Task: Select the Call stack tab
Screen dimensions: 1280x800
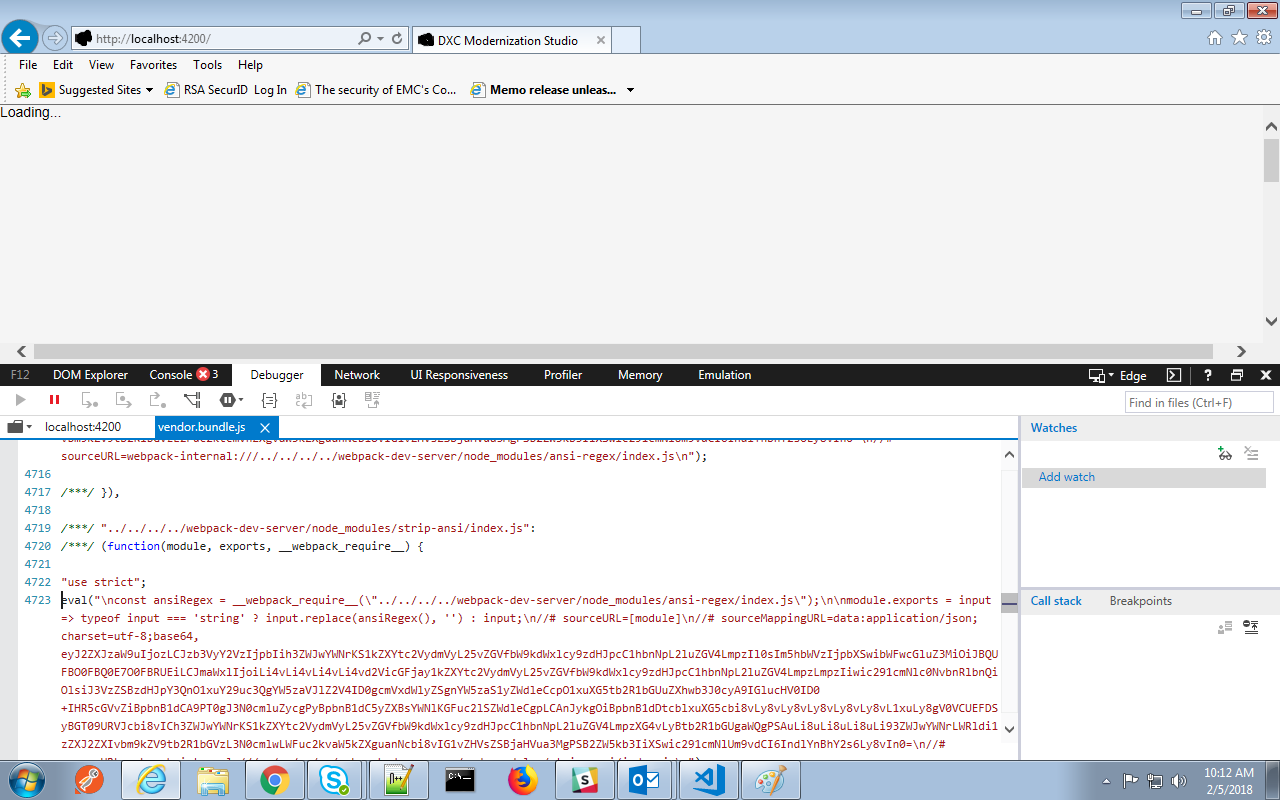Action: (x=1056, y=601)
